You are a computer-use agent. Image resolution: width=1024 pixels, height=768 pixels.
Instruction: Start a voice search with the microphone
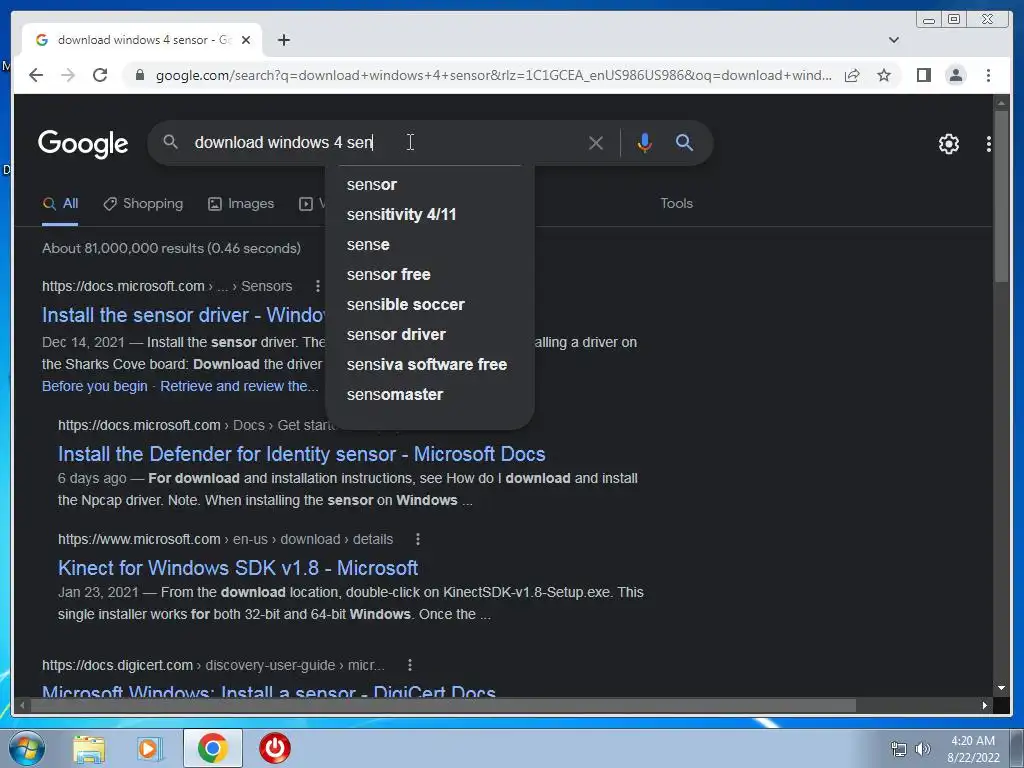(644, 143)
